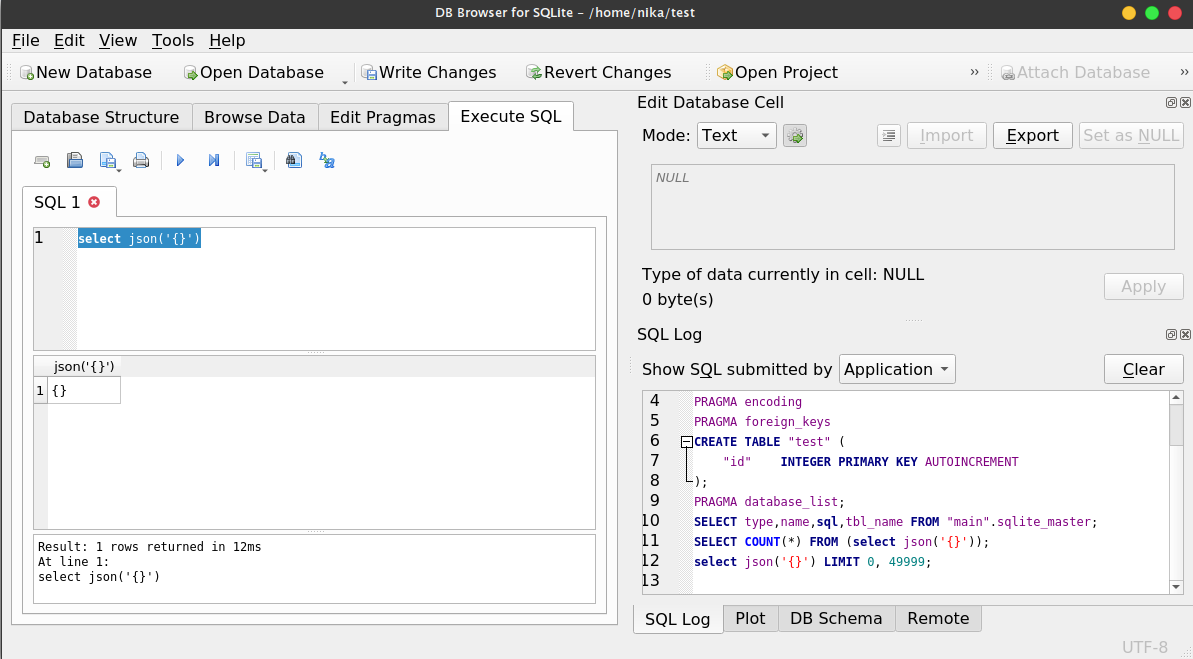
Task: Undock the SQL Log panel
Action: 1170,334
